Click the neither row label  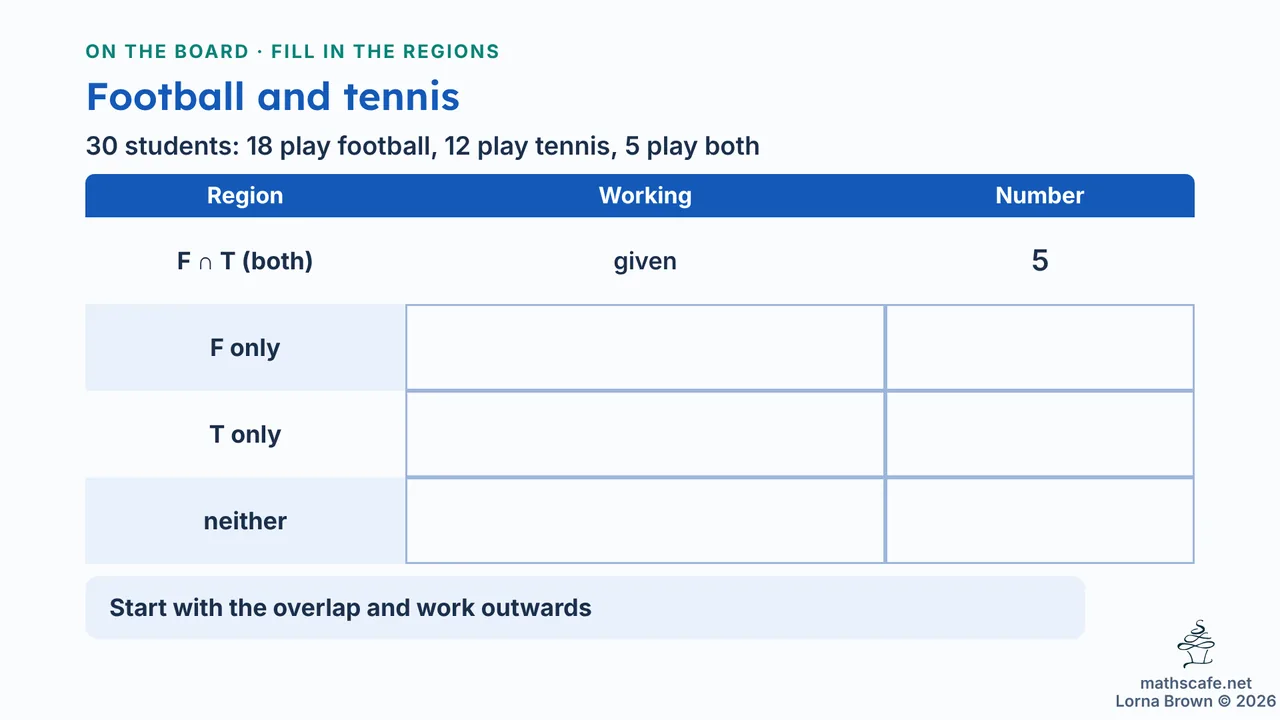point(245,521)
